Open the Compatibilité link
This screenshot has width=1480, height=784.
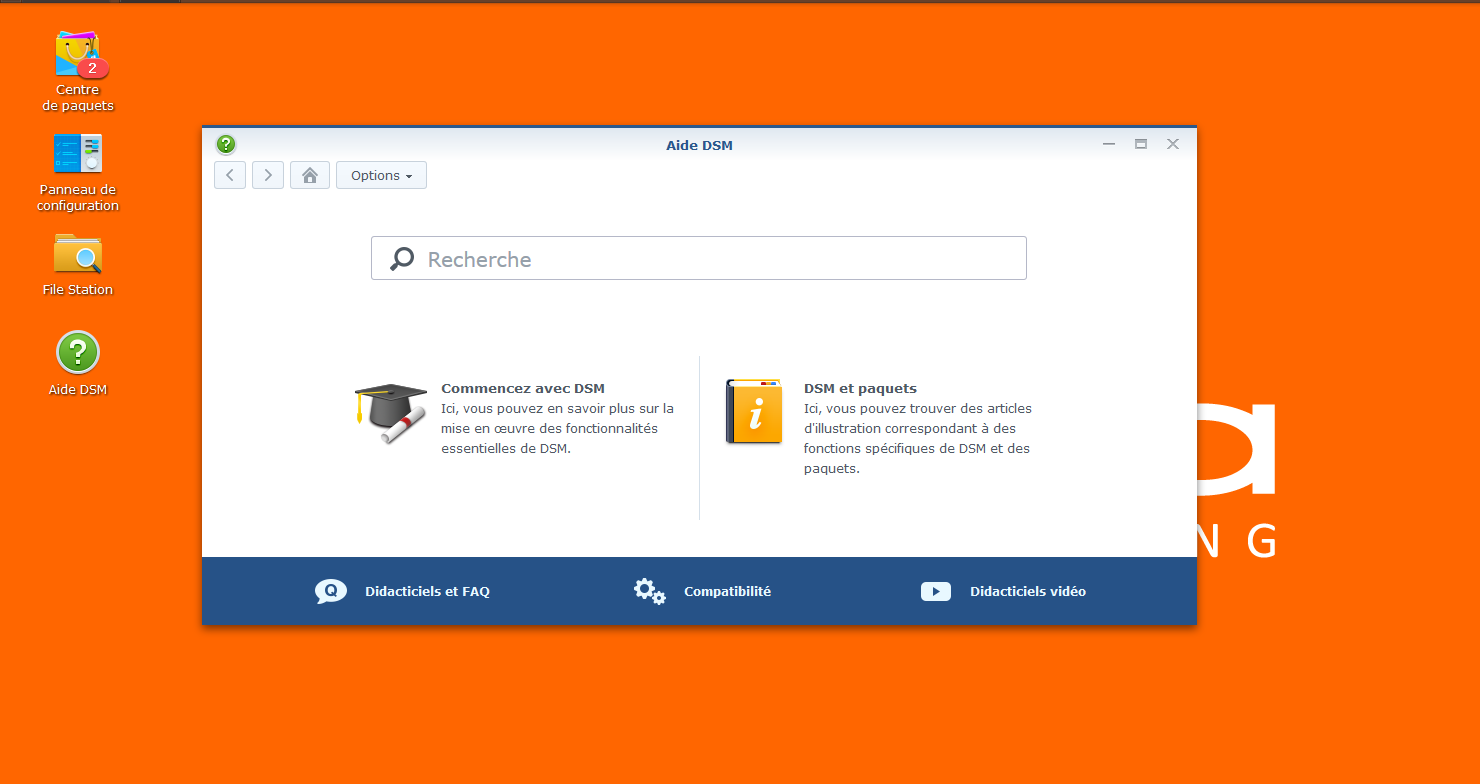tap(727, 591)
